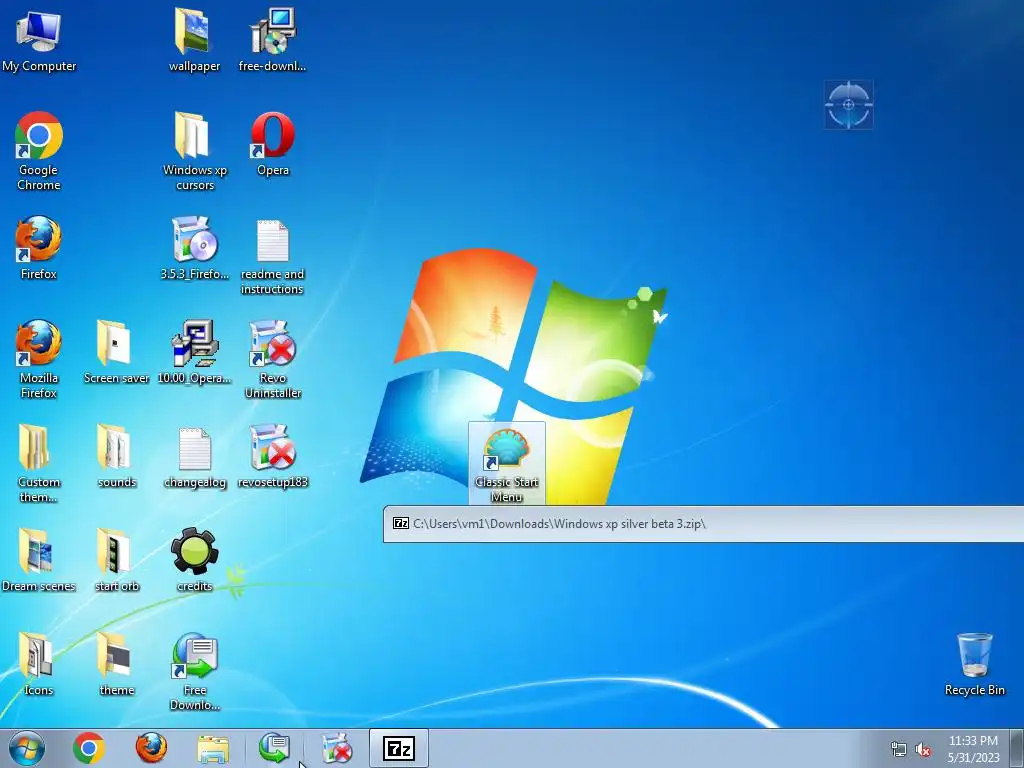Select the theme folder icon
1024x768 pixels.
(x=116, y=665)
